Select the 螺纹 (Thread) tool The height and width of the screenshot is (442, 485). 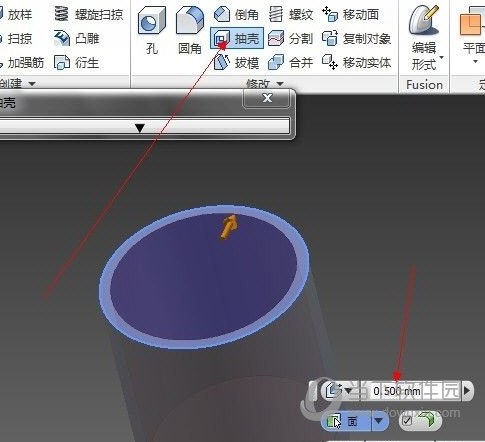pos(291,14)
